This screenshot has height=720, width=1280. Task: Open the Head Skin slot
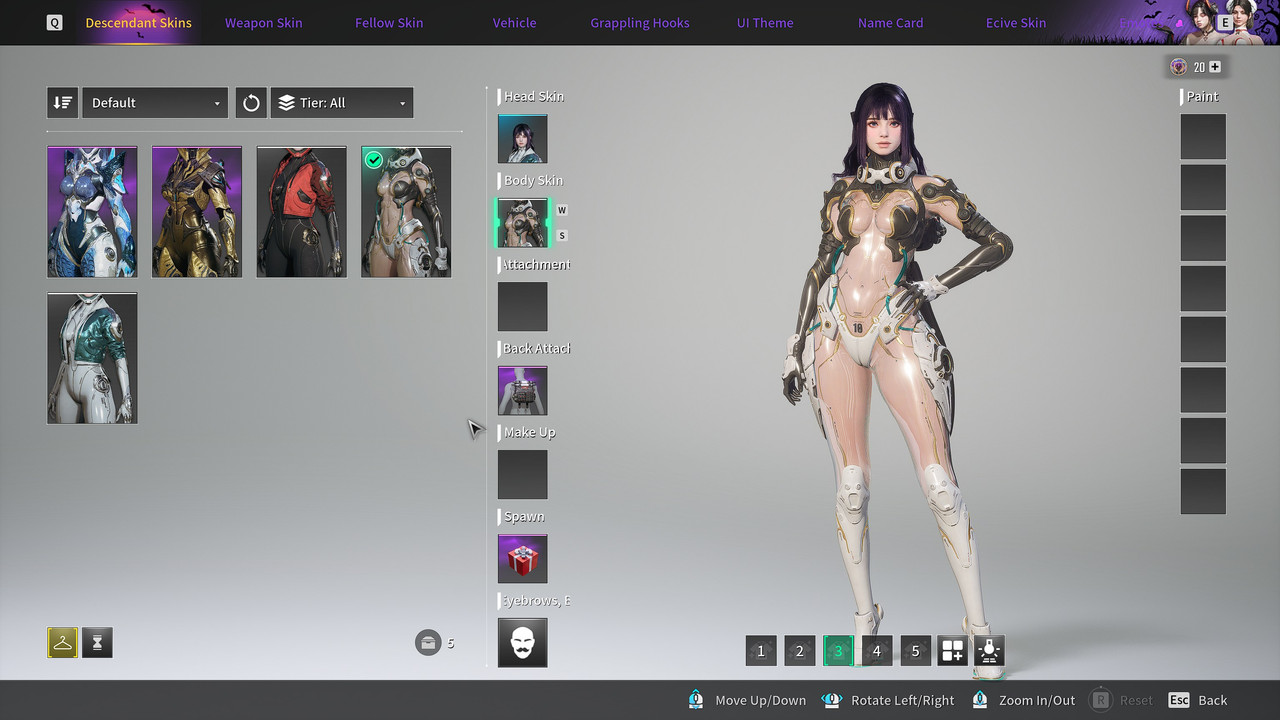click(523, 139)
